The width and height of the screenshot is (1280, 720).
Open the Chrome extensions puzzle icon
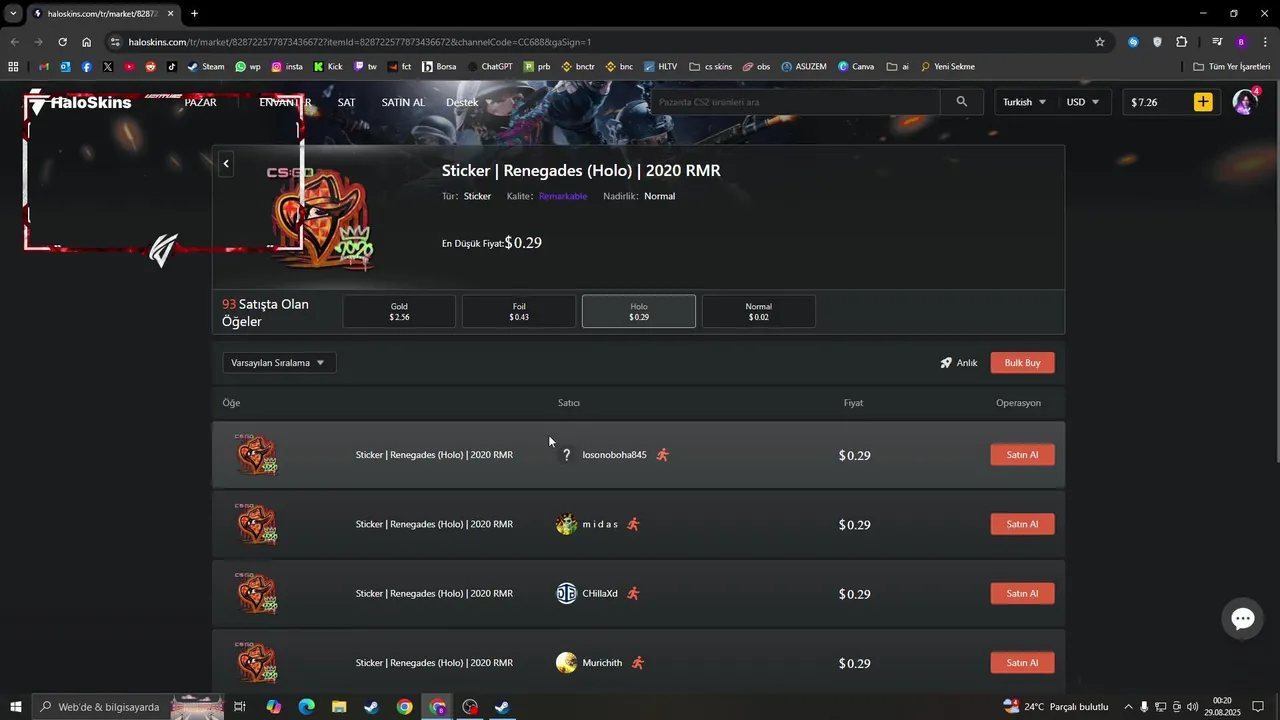click(x=1182, y=42)
